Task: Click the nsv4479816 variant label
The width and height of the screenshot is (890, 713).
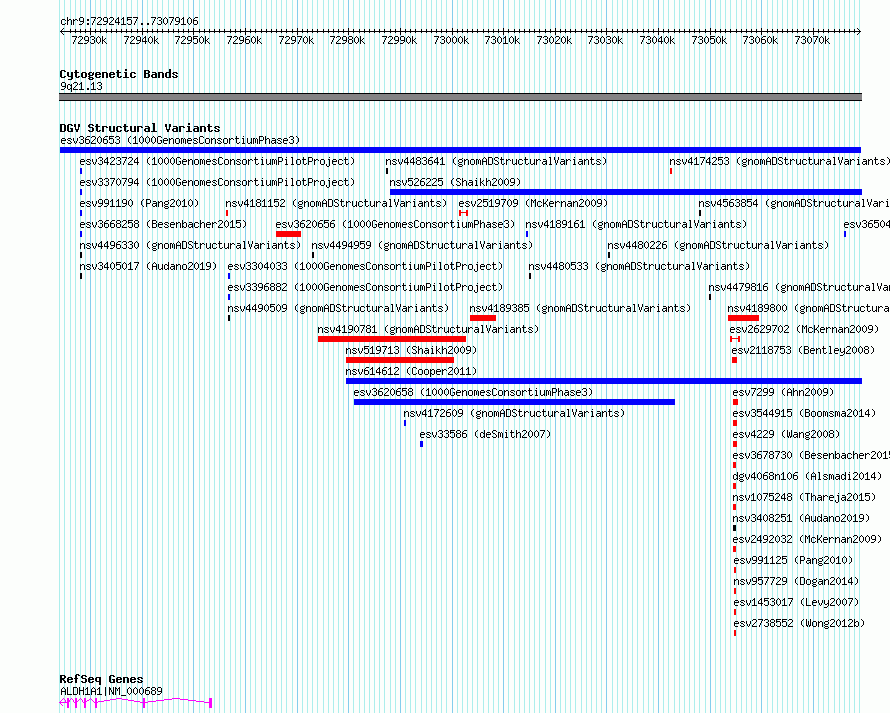Action: [x=799, y=287]
